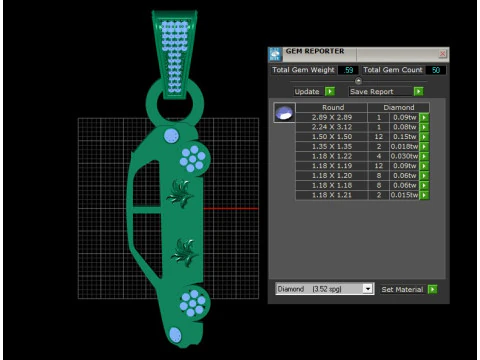Select the round gem thumbnail

[284, 112]
